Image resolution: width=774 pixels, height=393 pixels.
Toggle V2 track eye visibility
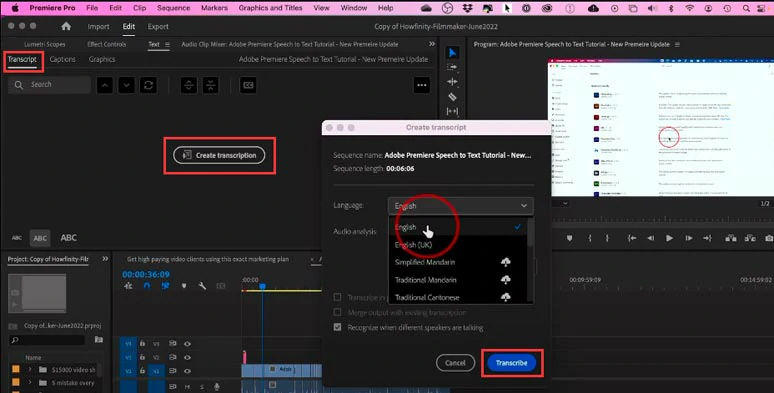187,357
